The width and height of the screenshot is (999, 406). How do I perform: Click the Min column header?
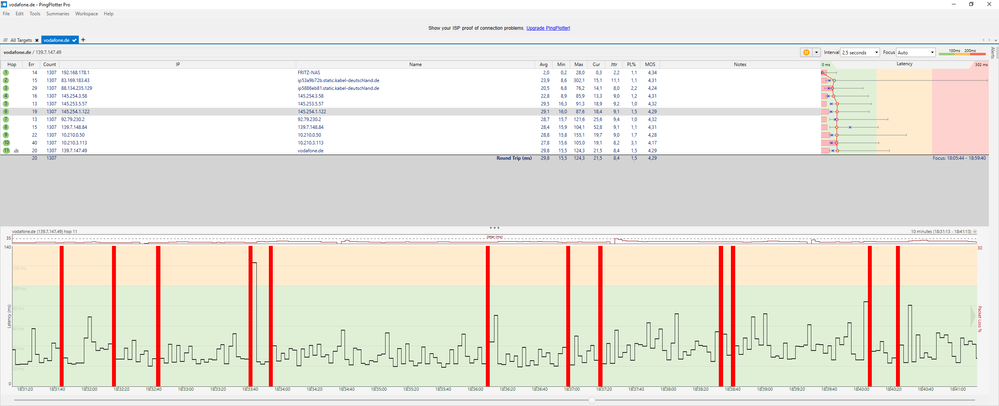point(561,64)
